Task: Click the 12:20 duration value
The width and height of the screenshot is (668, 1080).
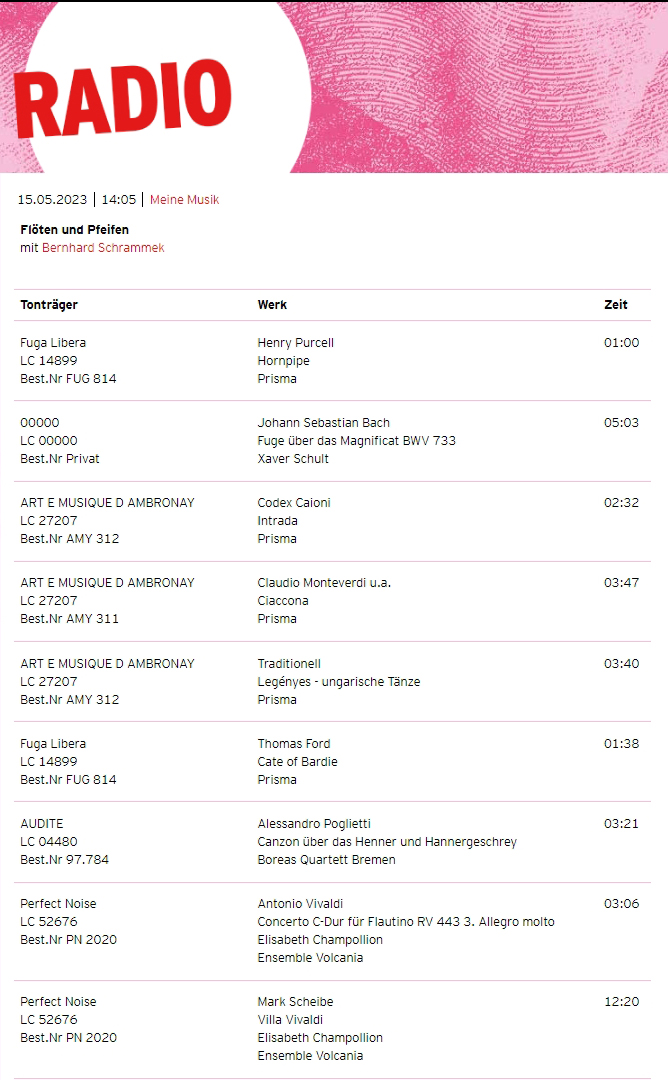Action: [x=621, y=1002]
